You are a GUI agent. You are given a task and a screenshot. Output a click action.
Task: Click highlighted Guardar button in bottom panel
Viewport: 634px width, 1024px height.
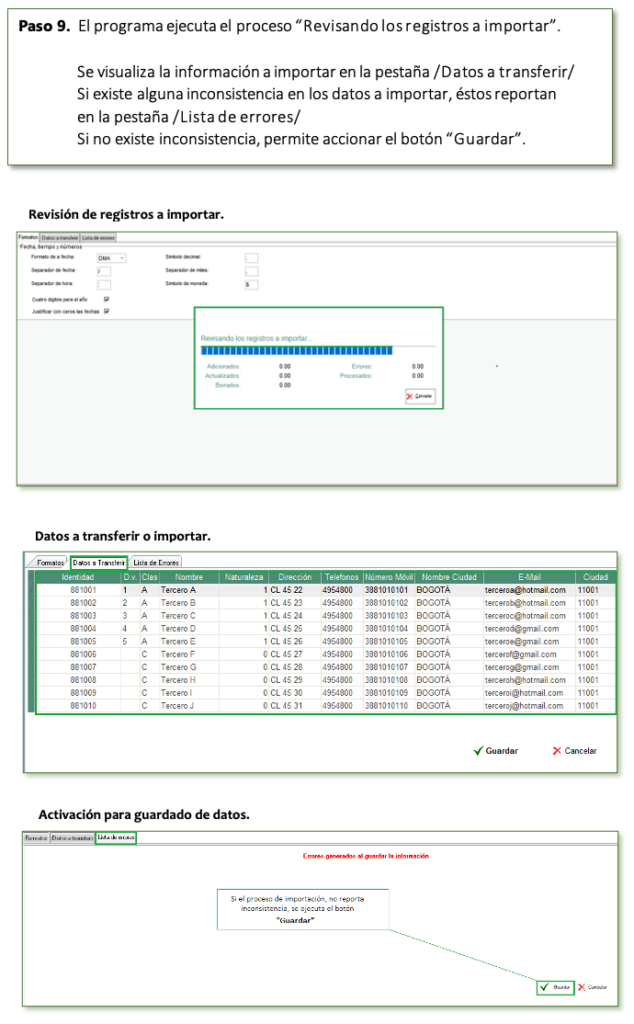click(555, 986)
